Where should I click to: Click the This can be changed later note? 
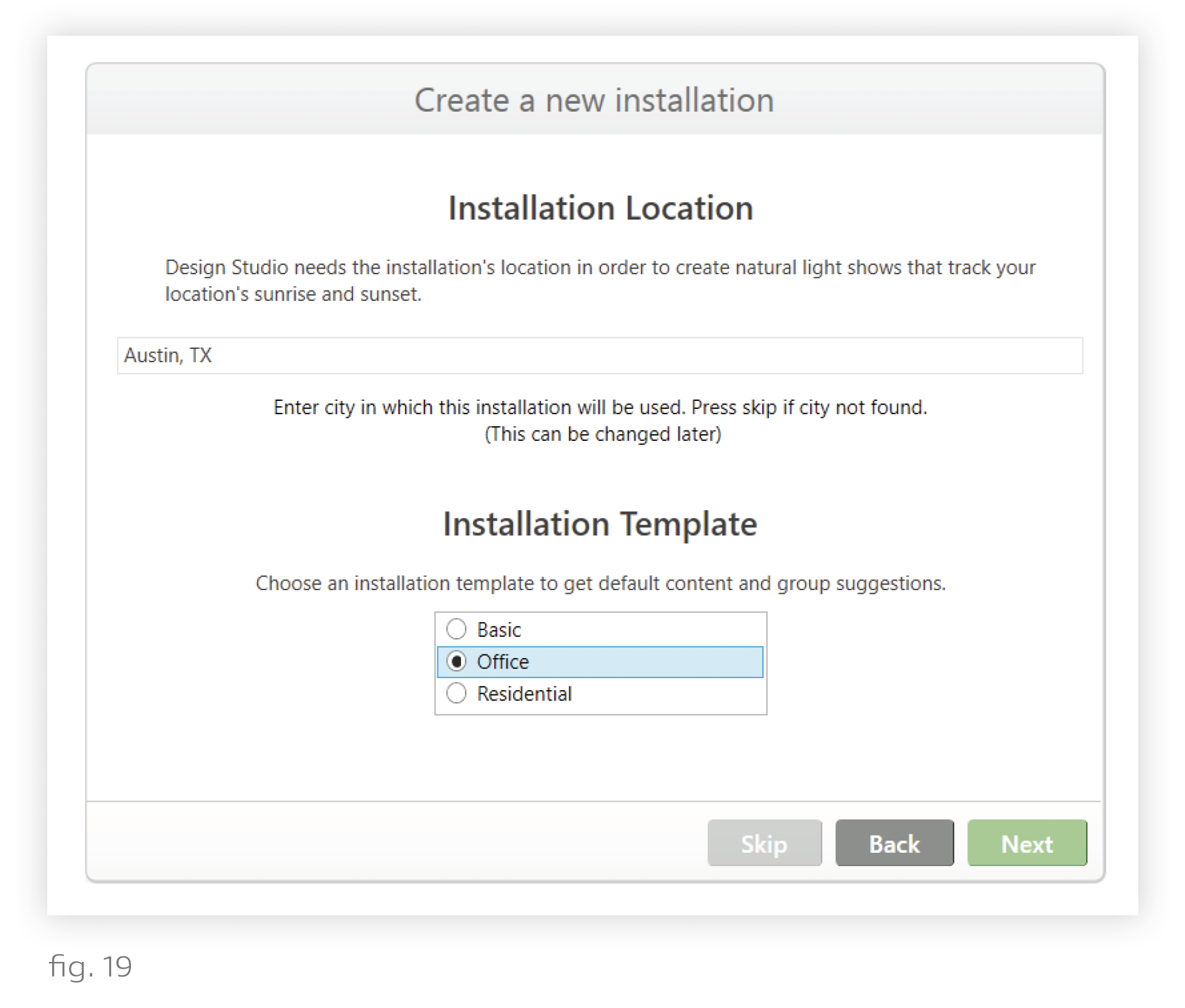603,434
